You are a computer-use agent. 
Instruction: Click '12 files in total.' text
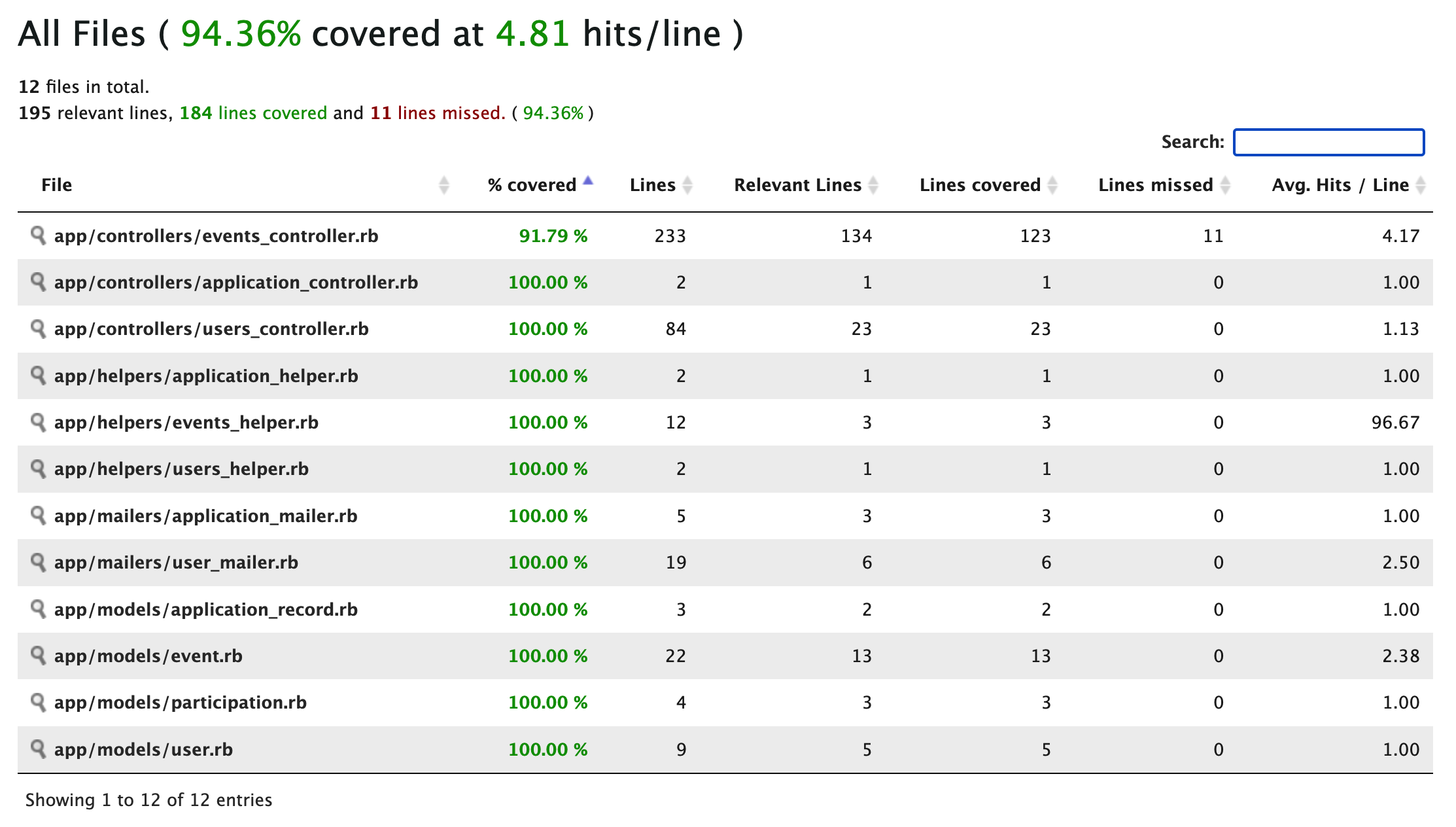point(84,87)
